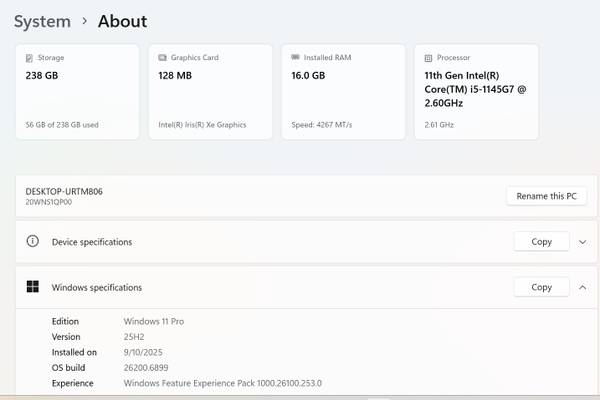Click the DESKTOP-URTM806 computer name
Screen dimensions: 600x400
click(x=64, y=190)
